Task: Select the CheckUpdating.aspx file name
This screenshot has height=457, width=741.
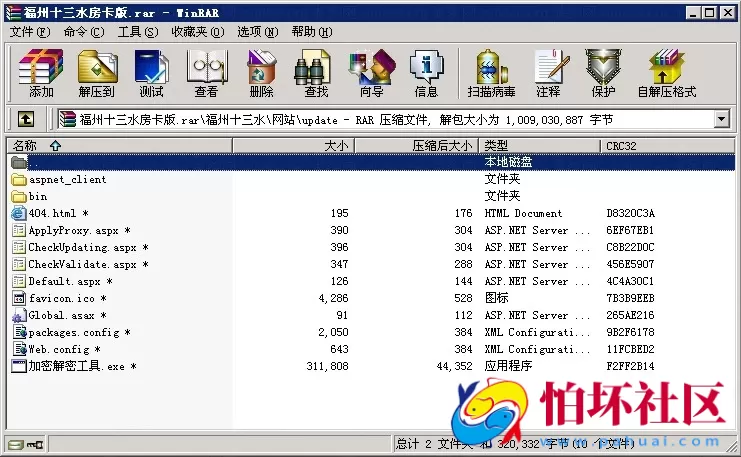Action: [88, 247]
